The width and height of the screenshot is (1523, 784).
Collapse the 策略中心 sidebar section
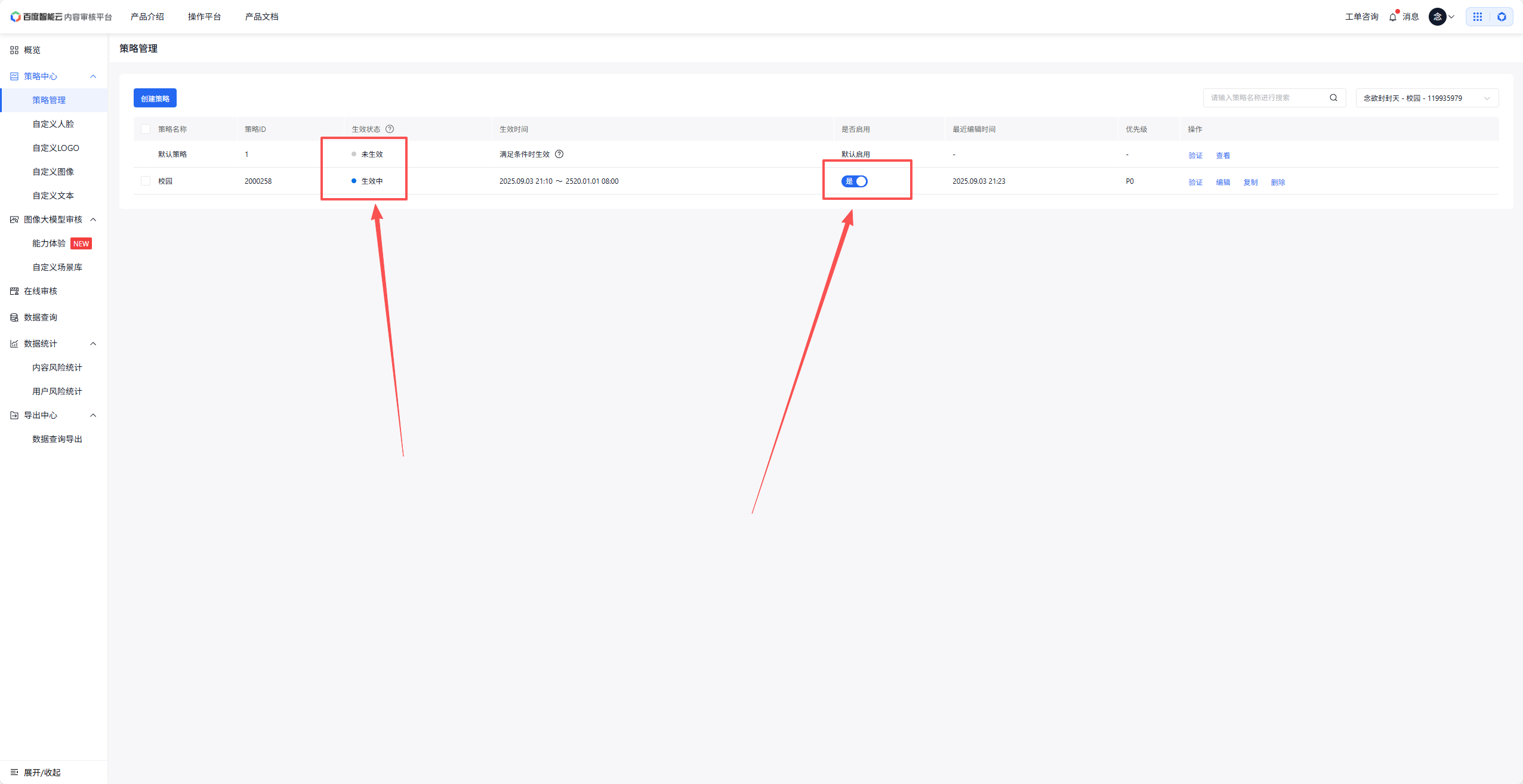93,76
